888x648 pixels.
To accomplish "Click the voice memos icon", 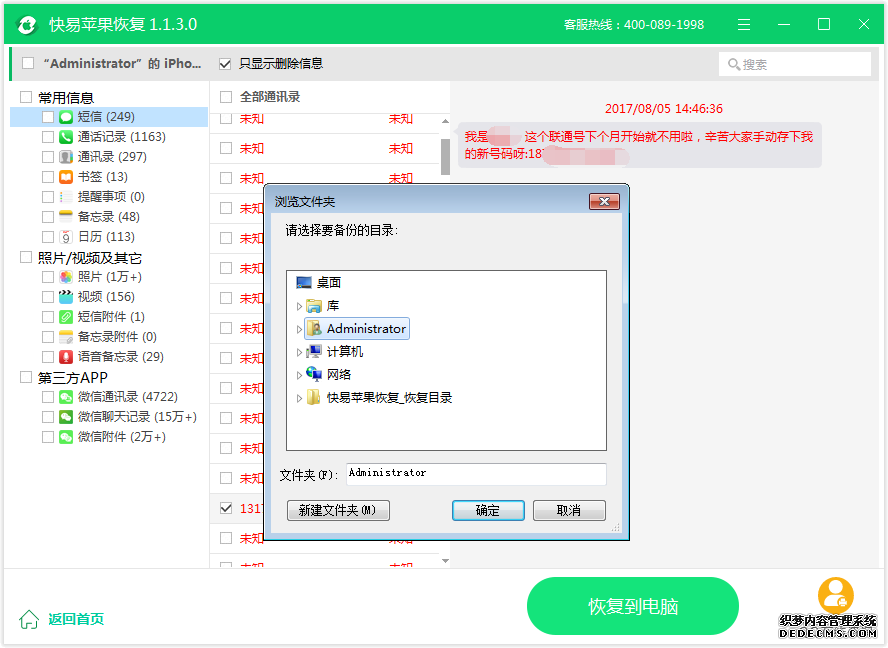I will [66, 357].
